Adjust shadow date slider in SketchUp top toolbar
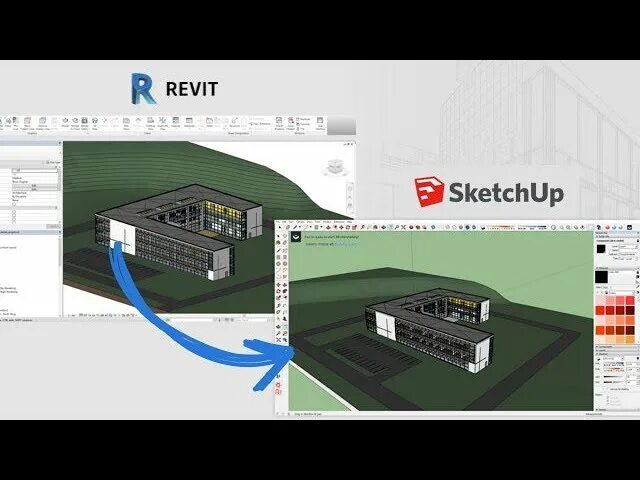The height and width of the screenshot is (480, 640). click(x=501, y=227)
